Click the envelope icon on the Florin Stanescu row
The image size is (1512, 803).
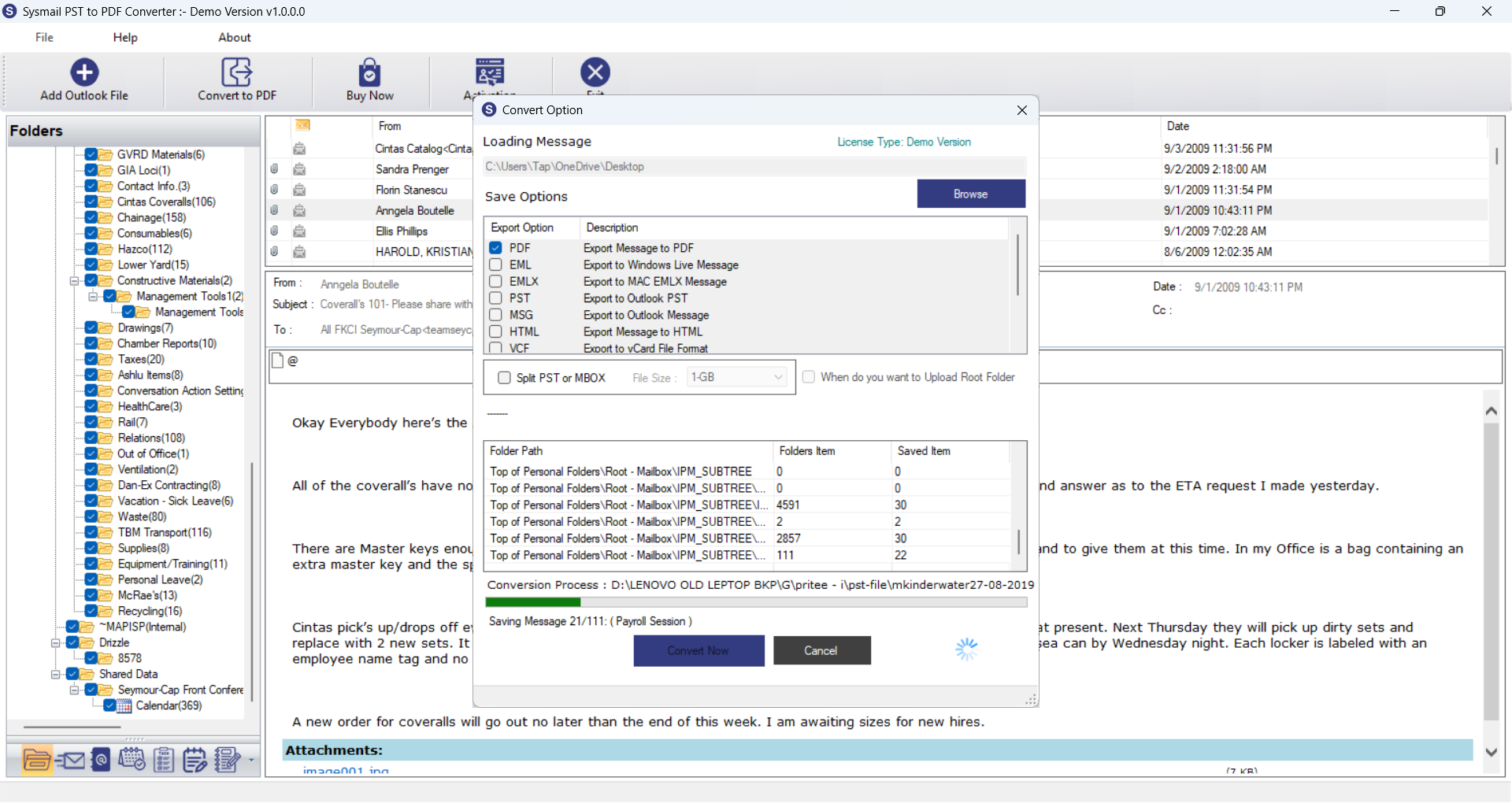(299, 190)
